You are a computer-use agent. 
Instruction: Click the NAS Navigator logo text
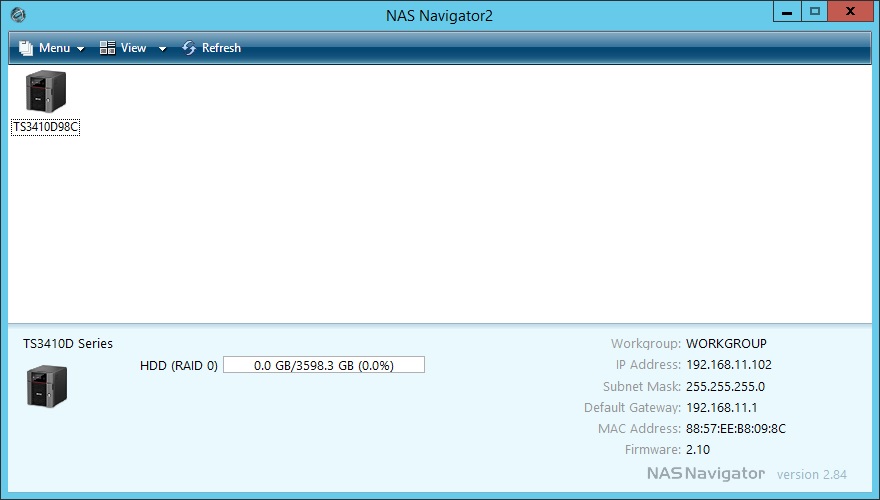[705, 473]
